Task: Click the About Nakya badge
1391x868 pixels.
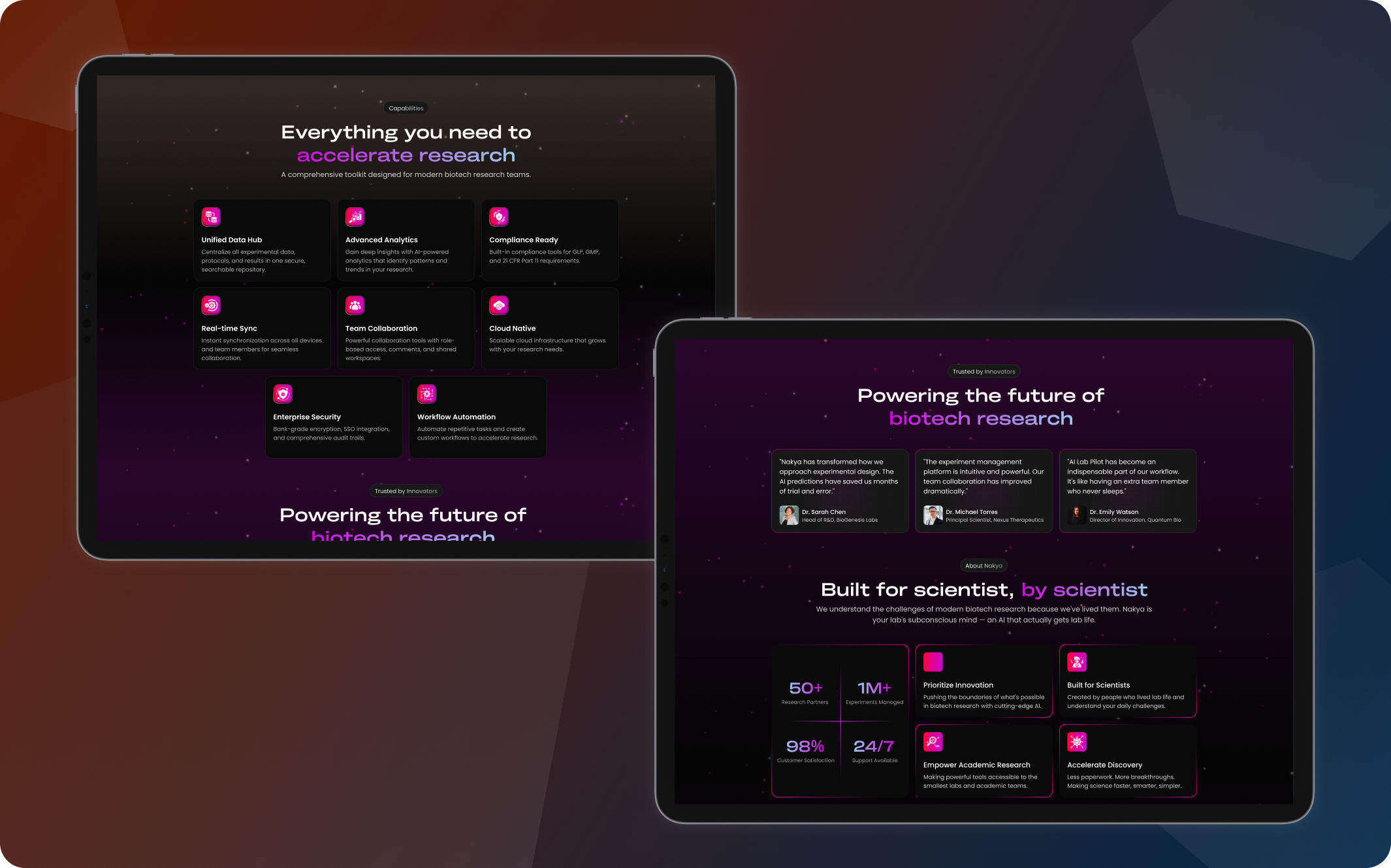Action: coord(983,566)
